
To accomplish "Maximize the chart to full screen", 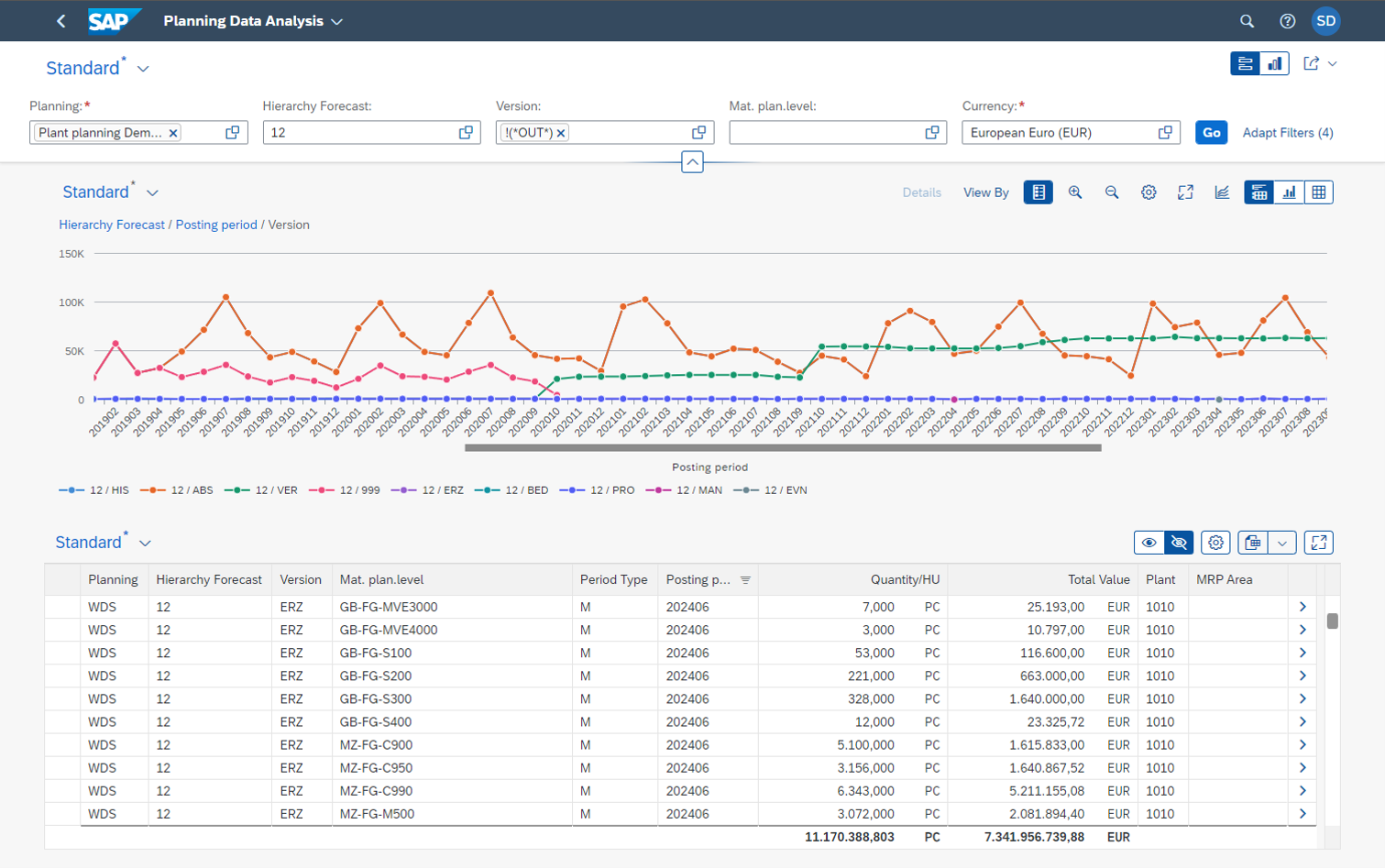I will pos(1185,192).
